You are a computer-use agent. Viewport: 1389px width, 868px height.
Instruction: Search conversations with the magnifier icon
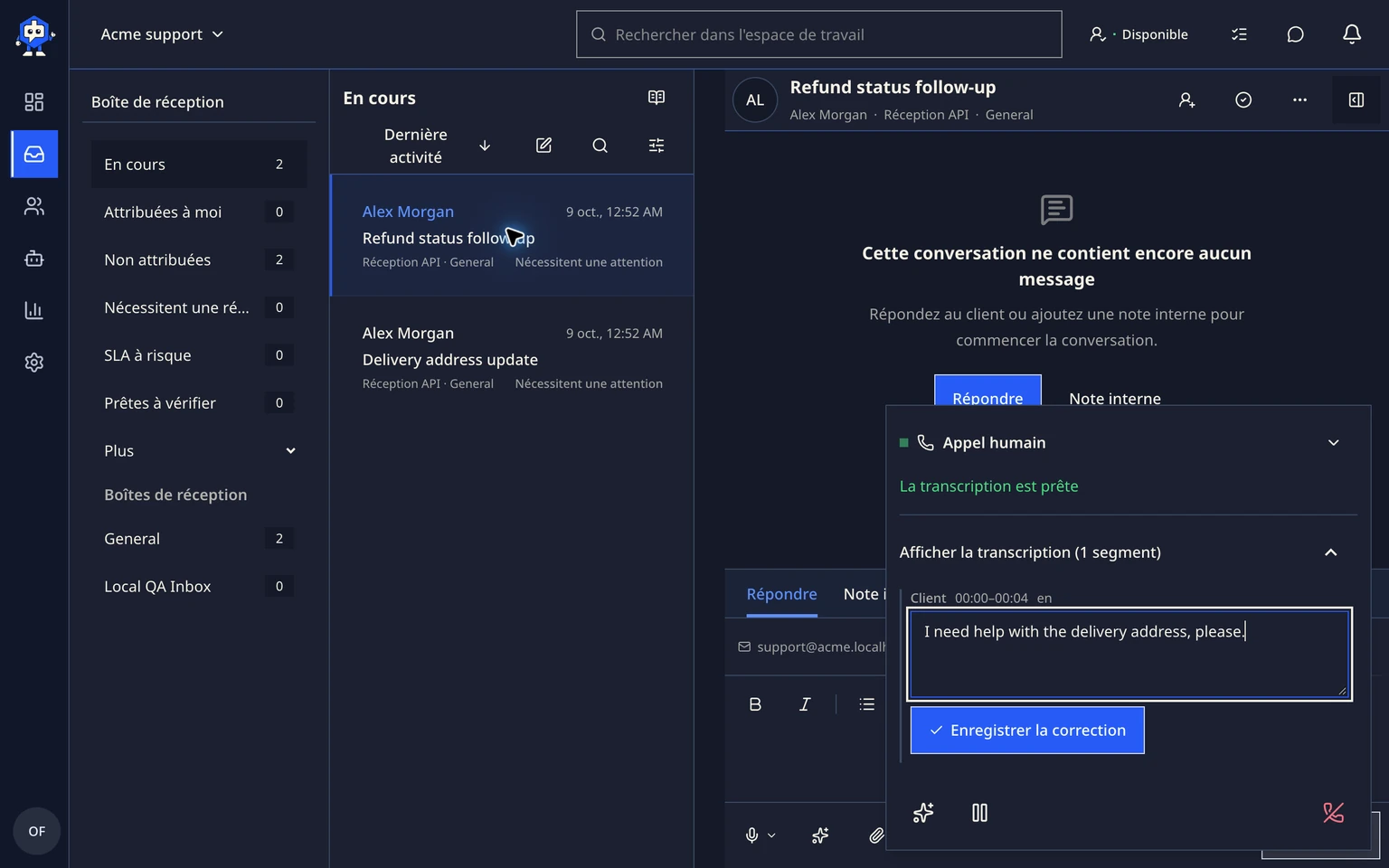tap(600, 146)
